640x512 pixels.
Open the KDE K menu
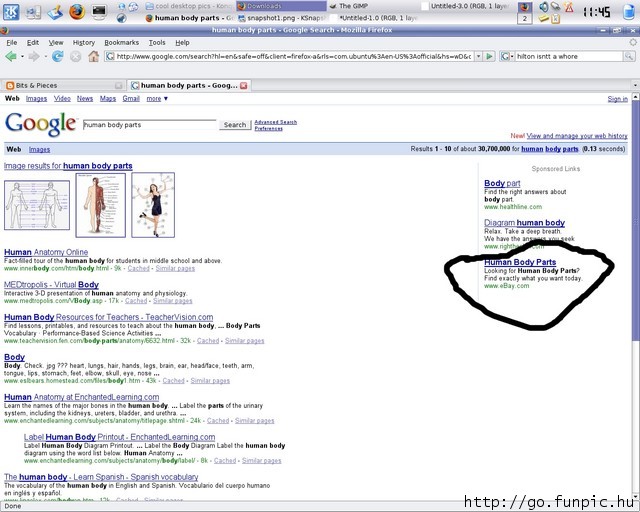click(x=11, y=11)
